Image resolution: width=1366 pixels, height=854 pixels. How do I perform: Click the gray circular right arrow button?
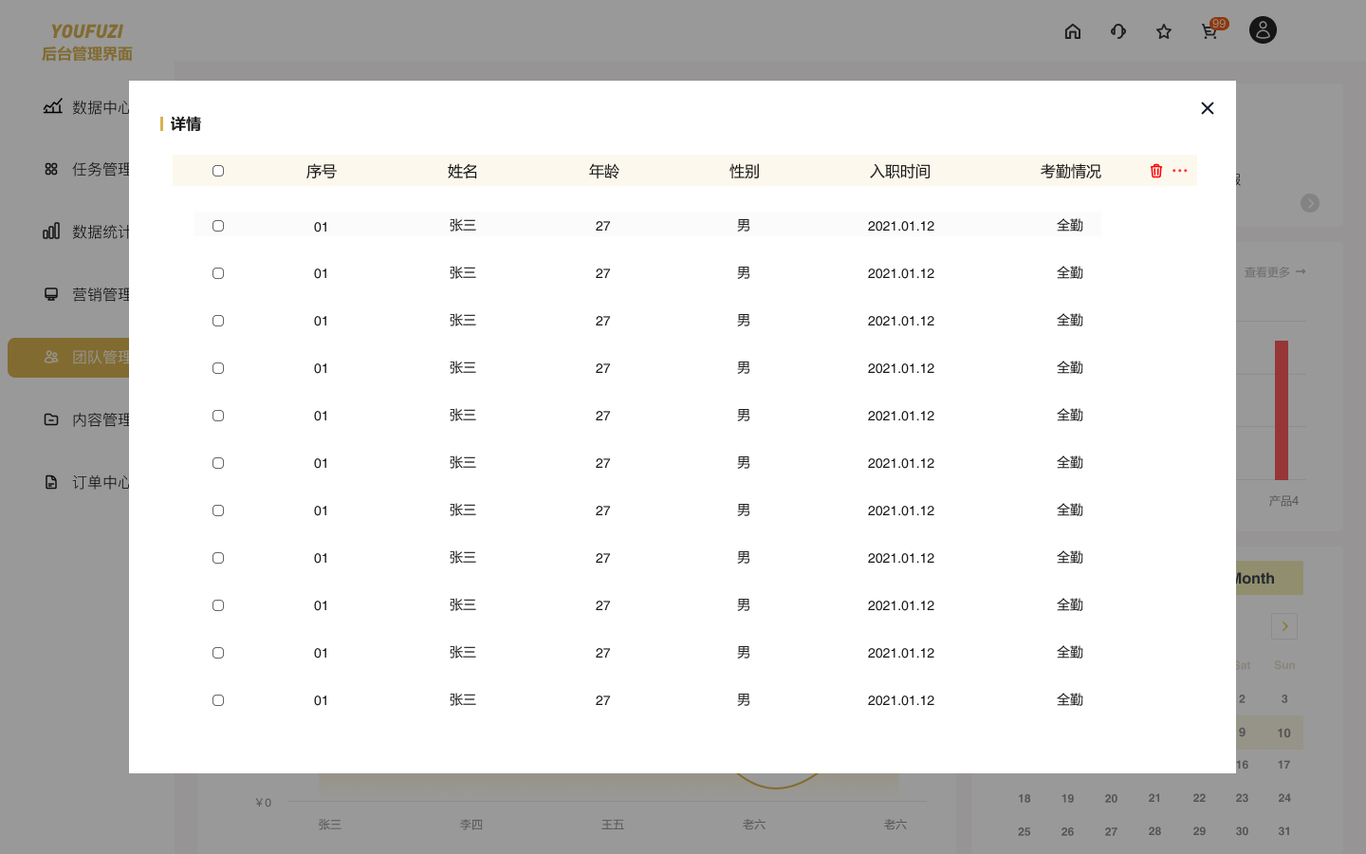[x=1310, y=203]
